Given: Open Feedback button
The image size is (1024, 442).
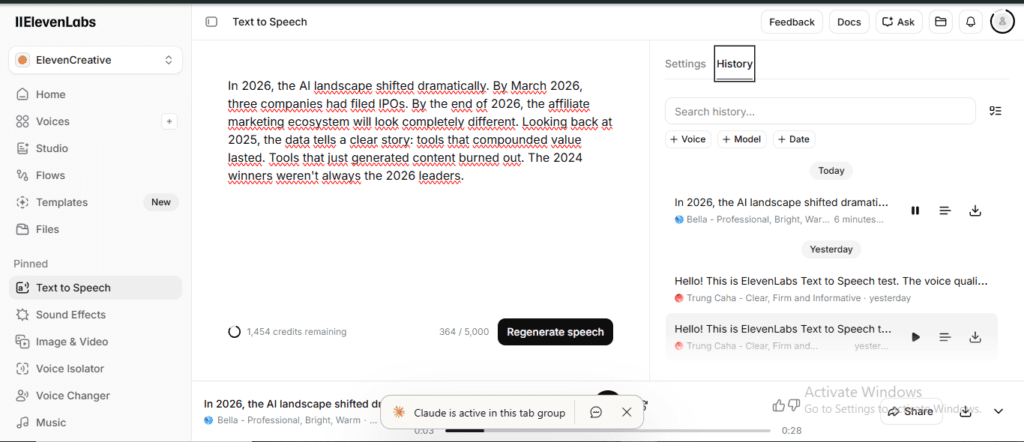Looking at the screenshot, I should click(x=792, y=22).
